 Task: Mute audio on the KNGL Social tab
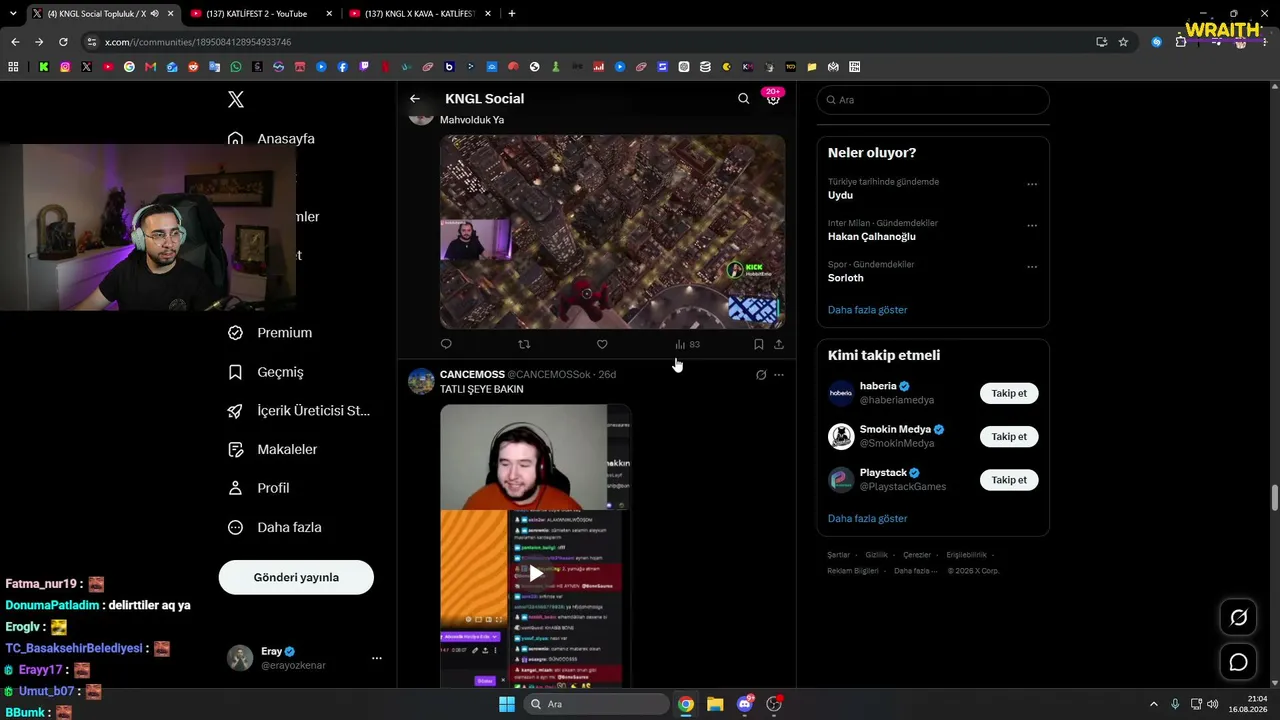click(155, 14)
